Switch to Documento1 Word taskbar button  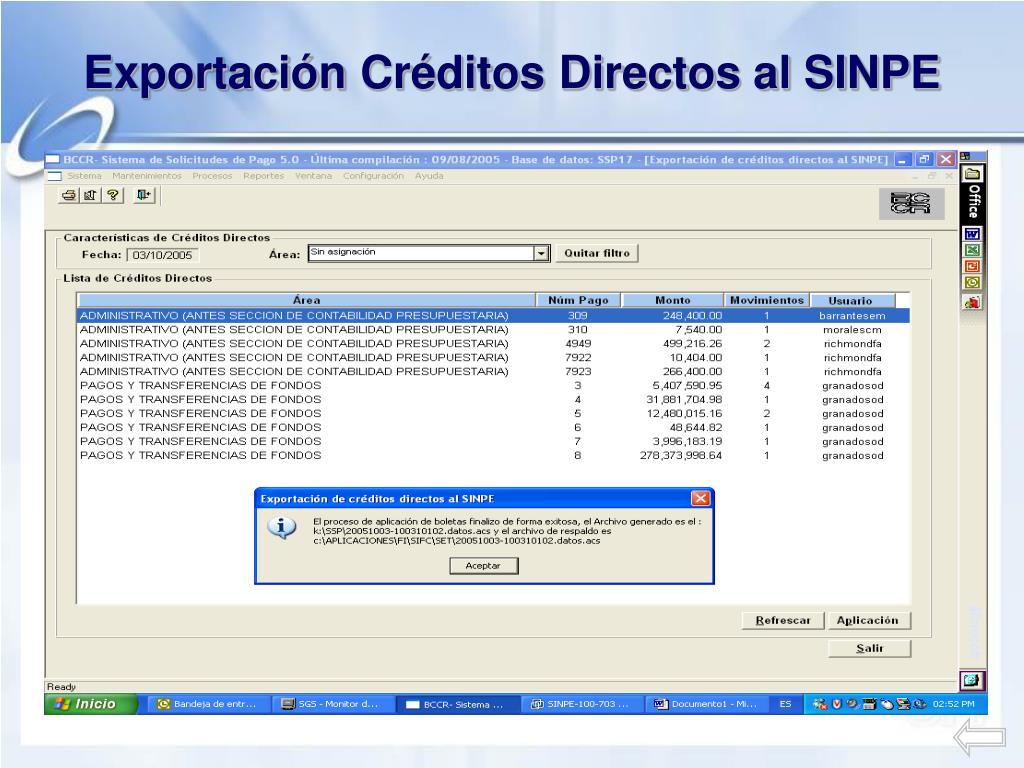click(x=705, y=704)
